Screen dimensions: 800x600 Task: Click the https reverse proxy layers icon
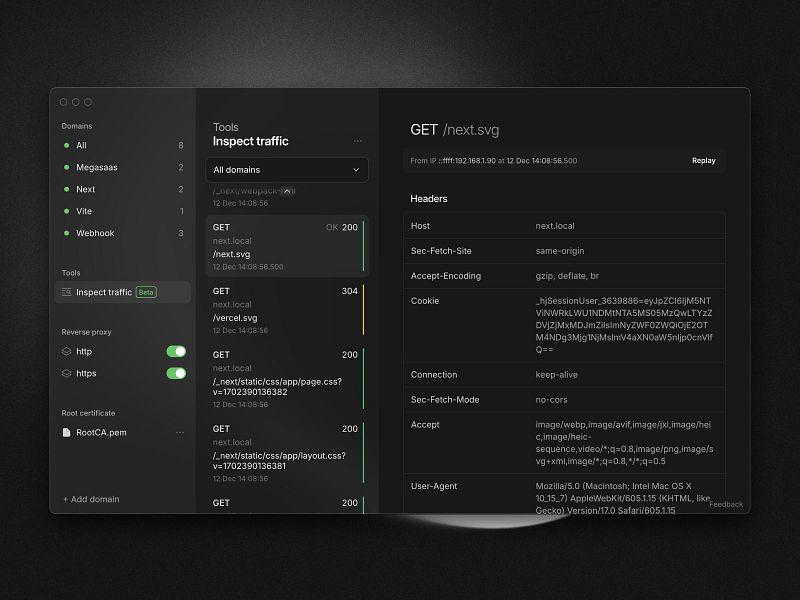[x=66, y=373]
